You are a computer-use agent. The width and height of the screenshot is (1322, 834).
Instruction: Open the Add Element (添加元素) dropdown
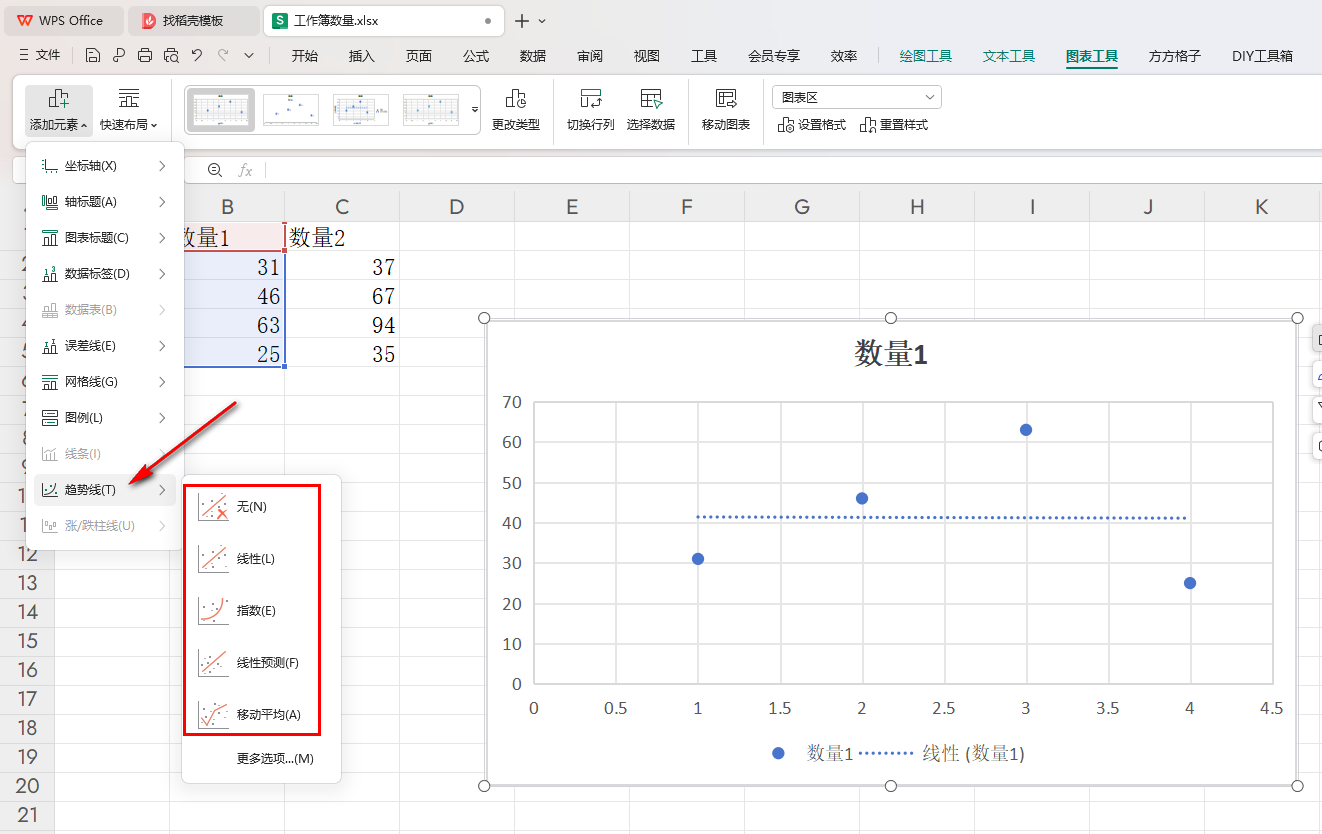point(58,110)
